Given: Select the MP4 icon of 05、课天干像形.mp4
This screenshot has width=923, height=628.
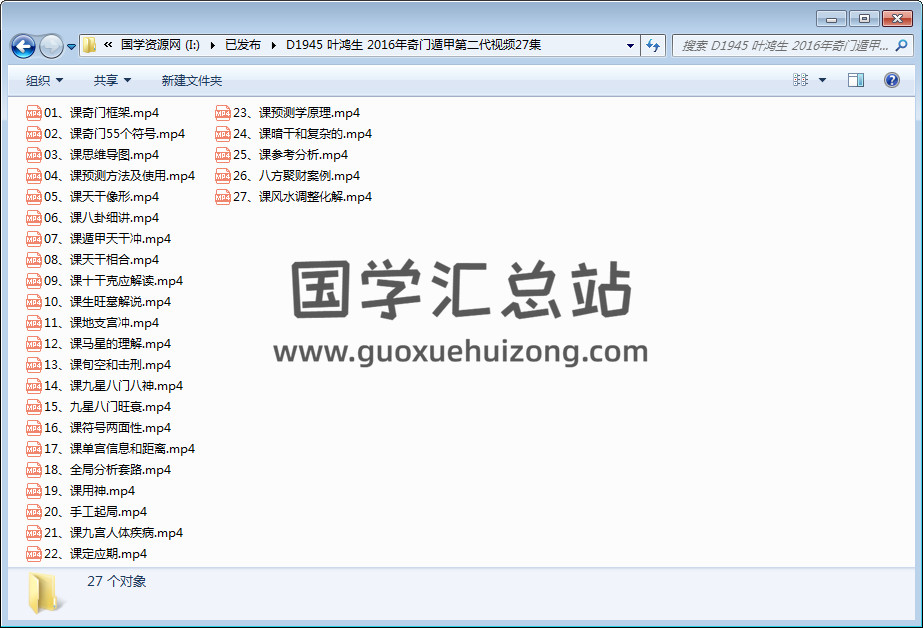Looking at the screenshot, I should click(34, 197).
